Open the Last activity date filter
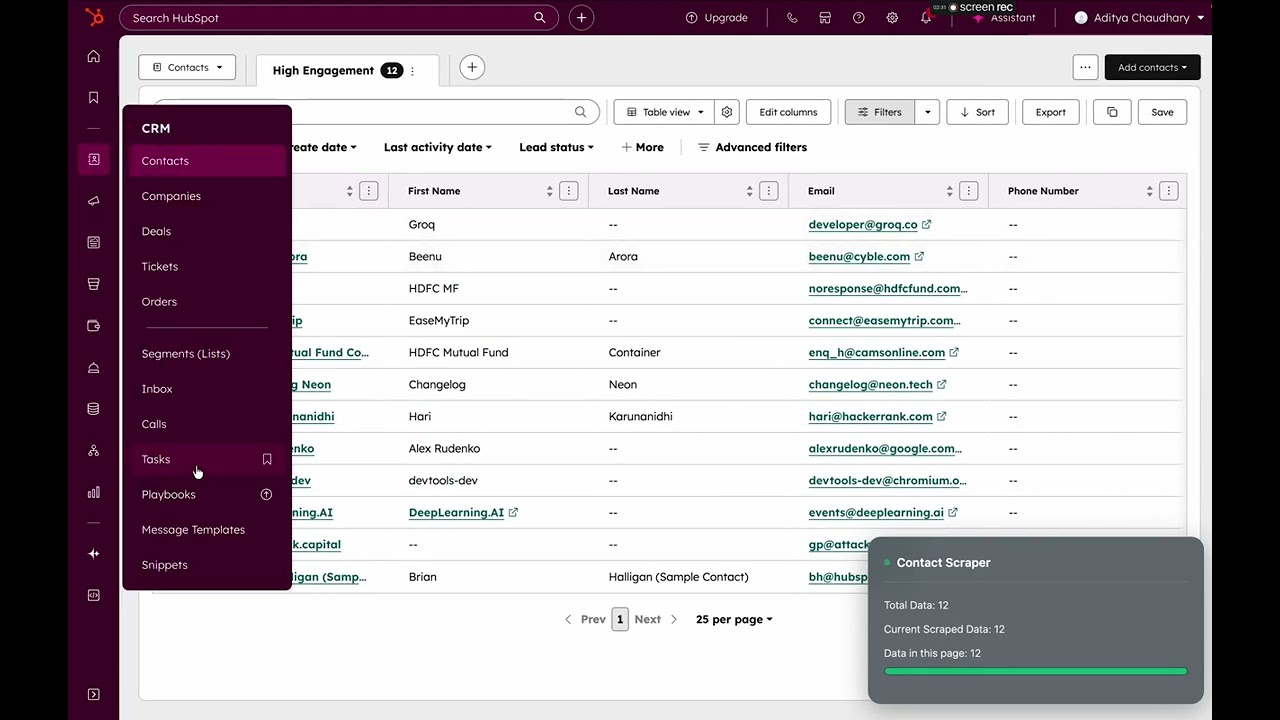 [x=438, y=147]
